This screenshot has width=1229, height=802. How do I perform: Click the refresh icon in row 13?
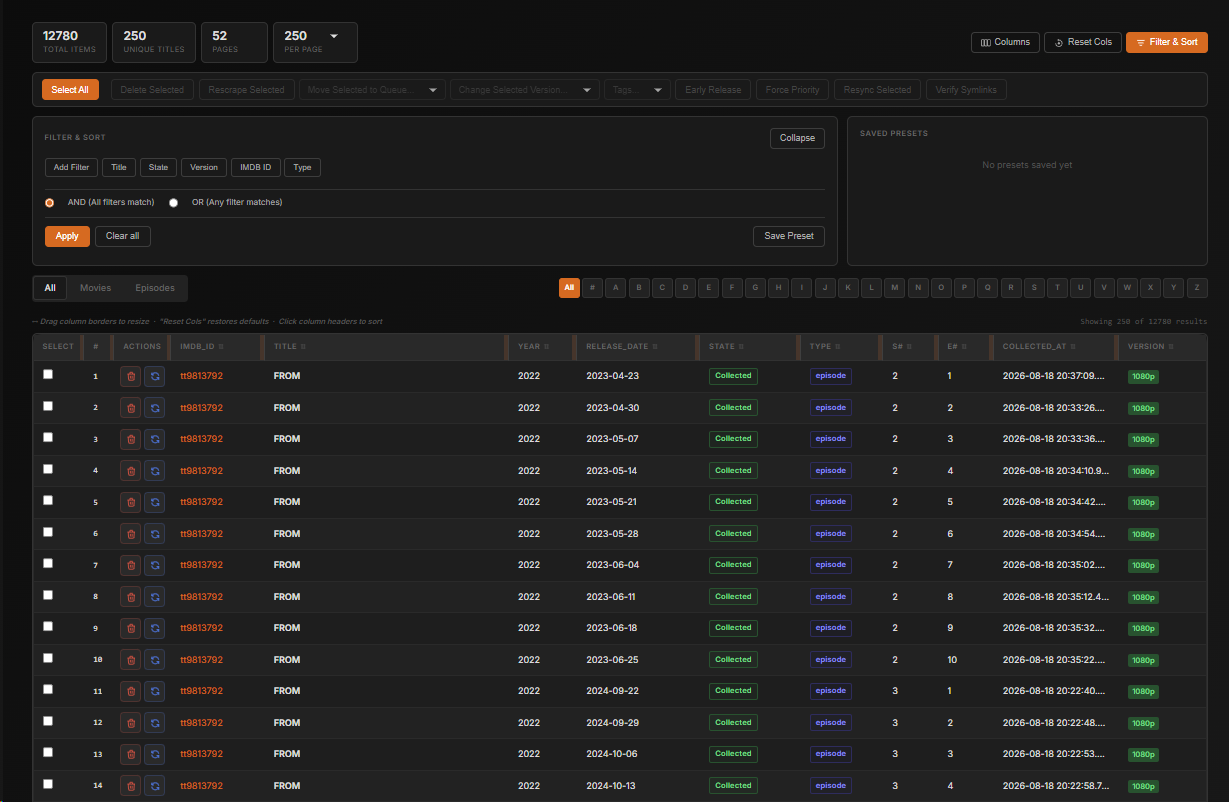[155, 754]
